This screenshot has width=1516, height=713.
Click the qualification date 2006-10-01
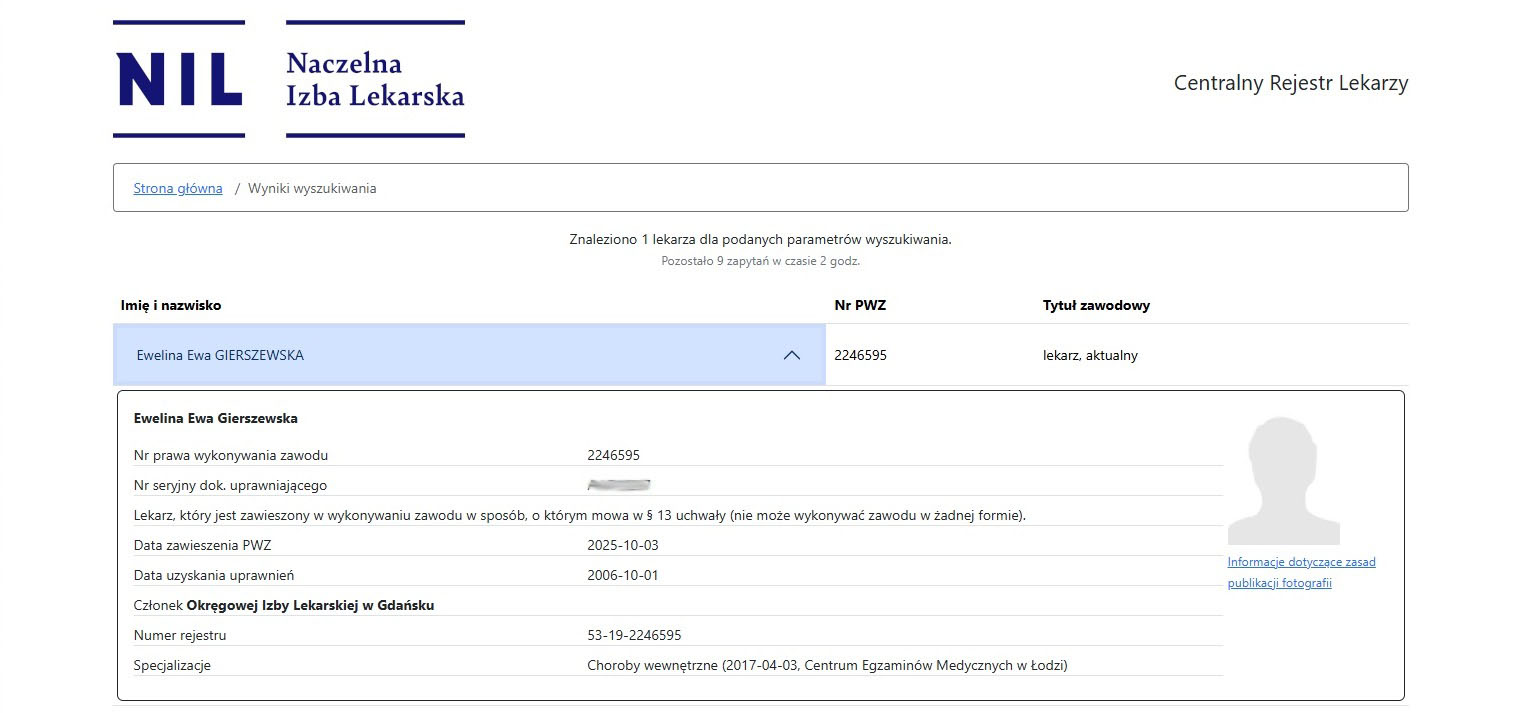(x=623, y=575)
